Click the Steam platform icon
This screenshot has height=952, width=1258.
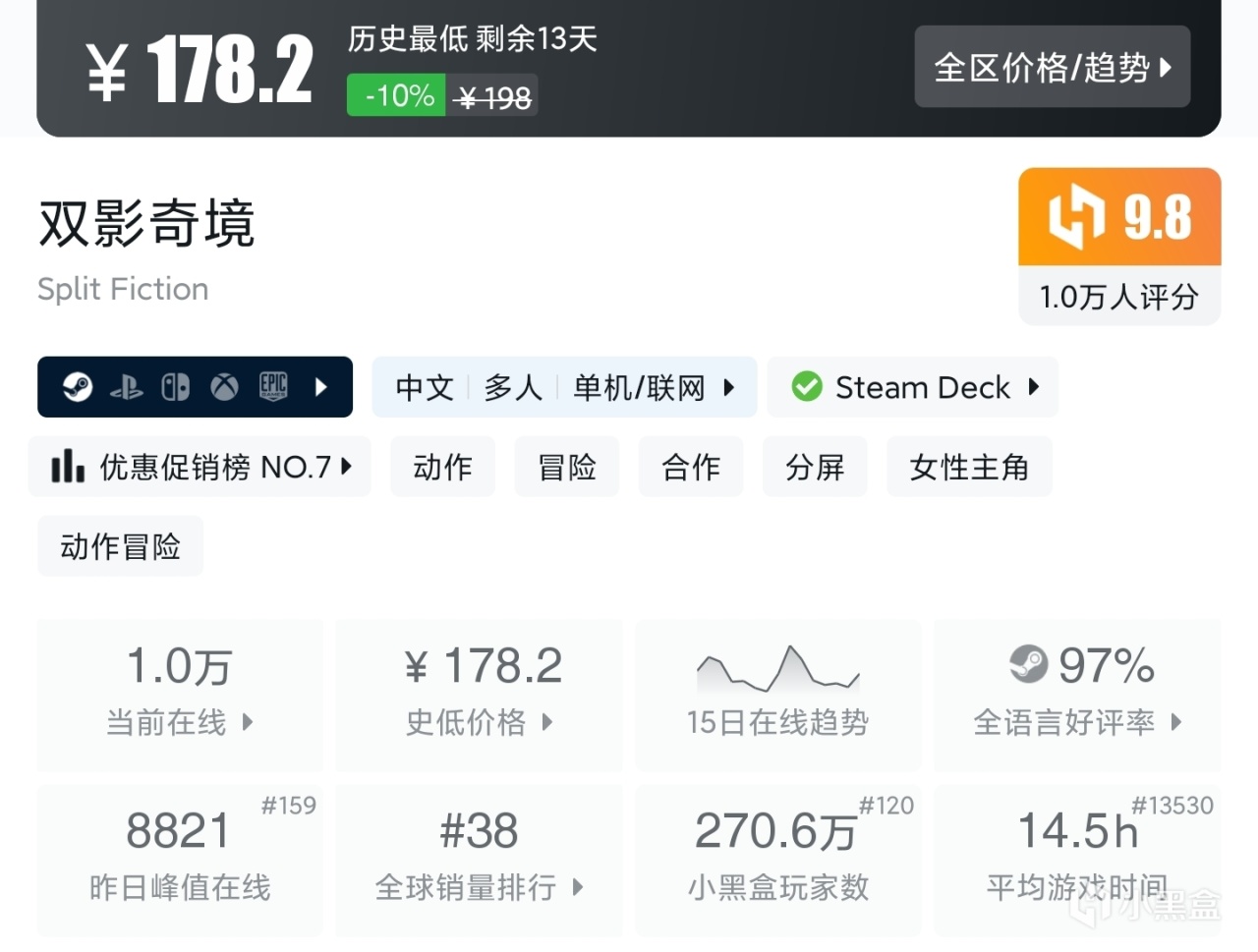point(78,387)
